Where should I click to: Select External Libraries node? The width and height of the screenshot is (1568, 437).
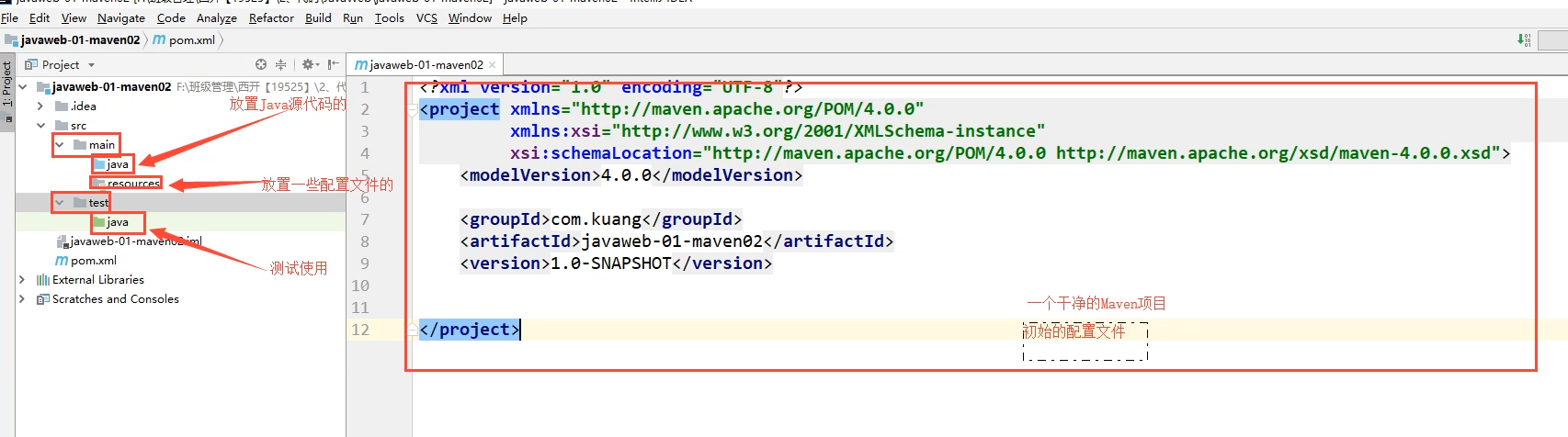coord(97,280)
